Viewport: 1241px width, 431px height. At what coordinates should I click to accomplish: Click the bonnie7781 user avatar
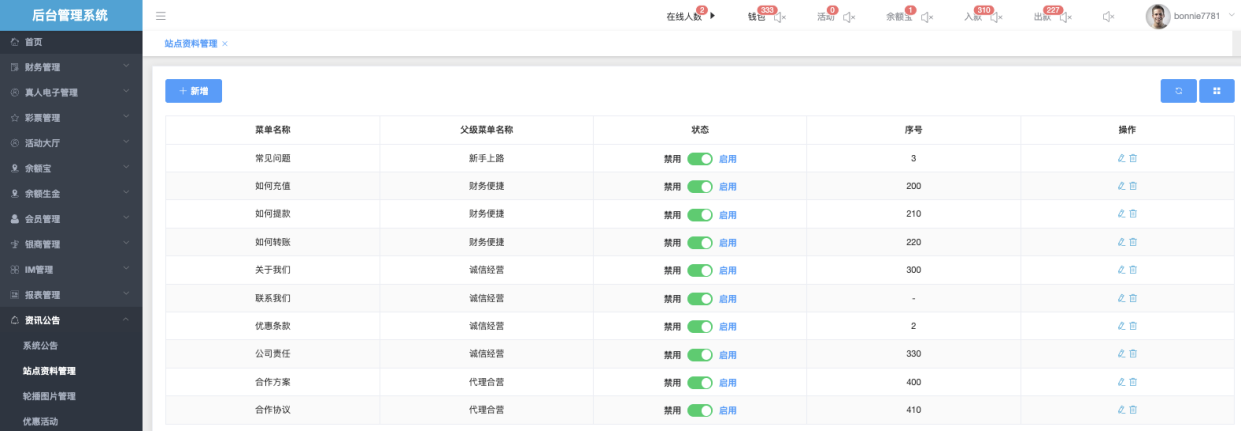(1157, 16)
